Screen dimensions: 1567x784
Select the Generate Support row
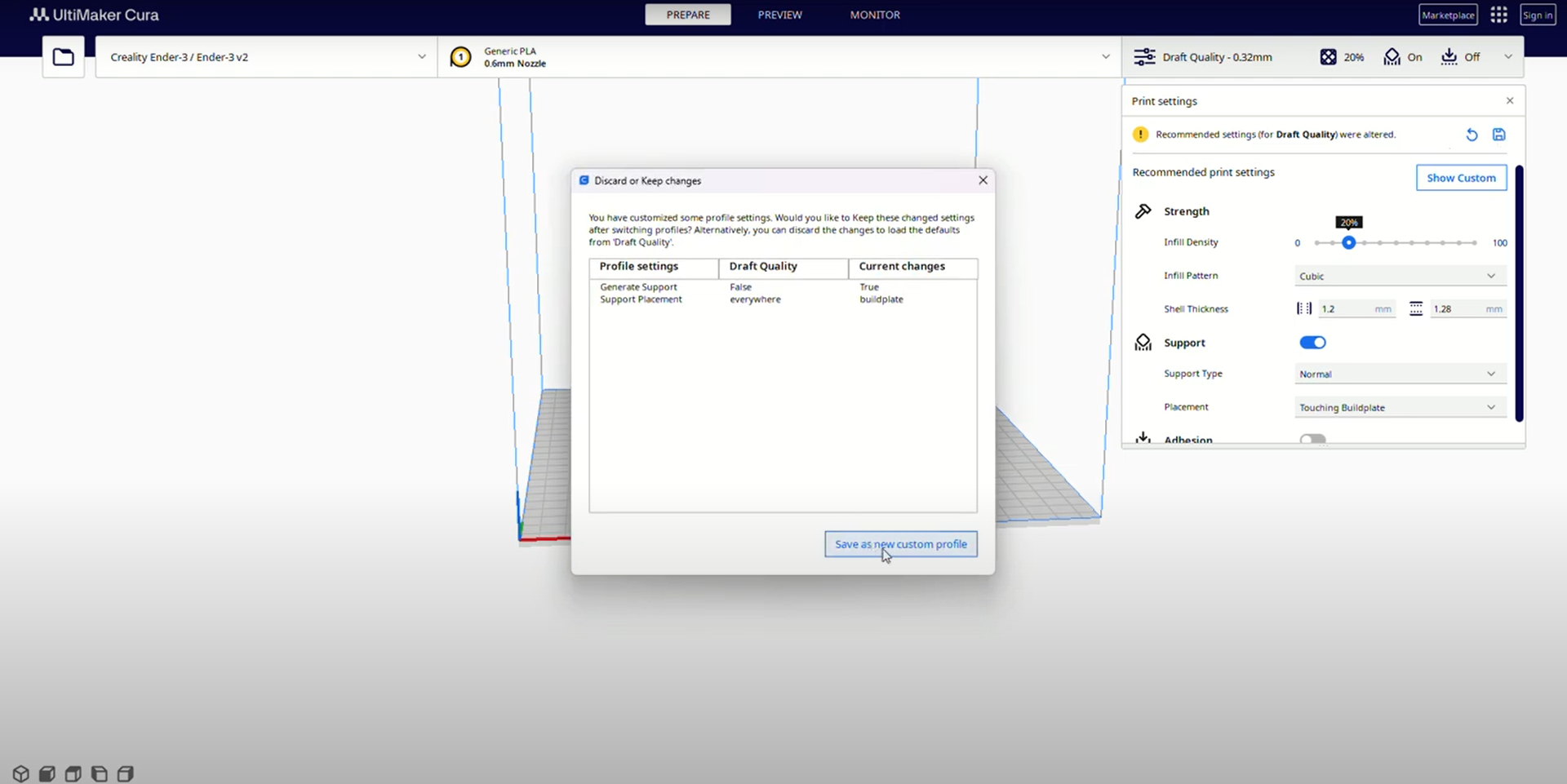(783, 287)
